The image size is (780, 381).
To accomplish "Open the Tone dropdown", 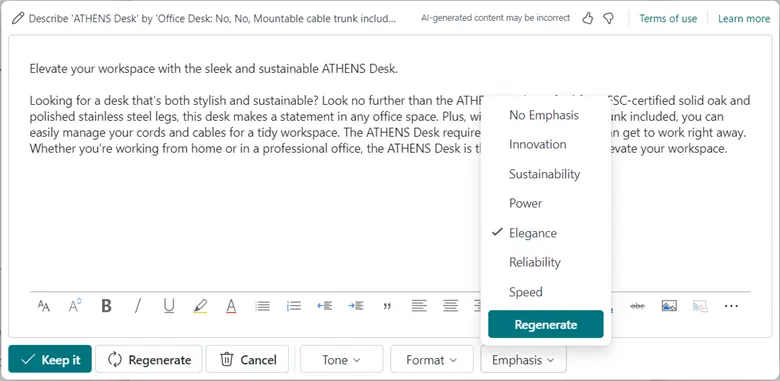I will [341, 360].
